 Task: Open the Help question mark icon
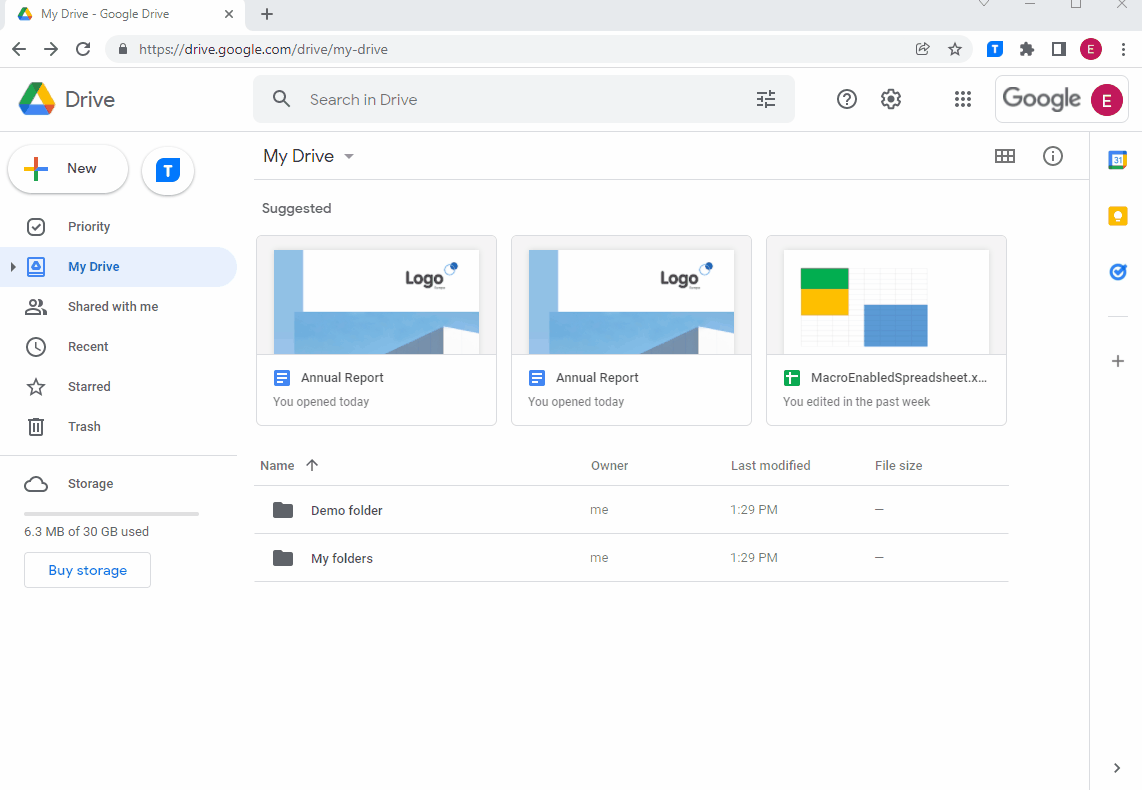click(x=846, y=99)
